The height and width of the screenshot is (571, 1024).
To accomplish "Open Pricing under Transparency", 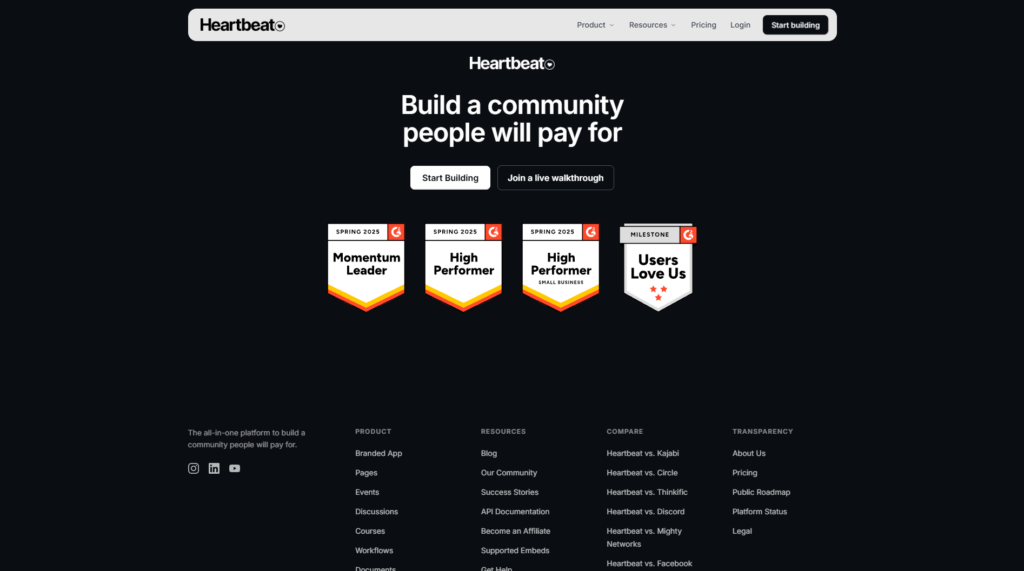I will [x=744, y=473].
